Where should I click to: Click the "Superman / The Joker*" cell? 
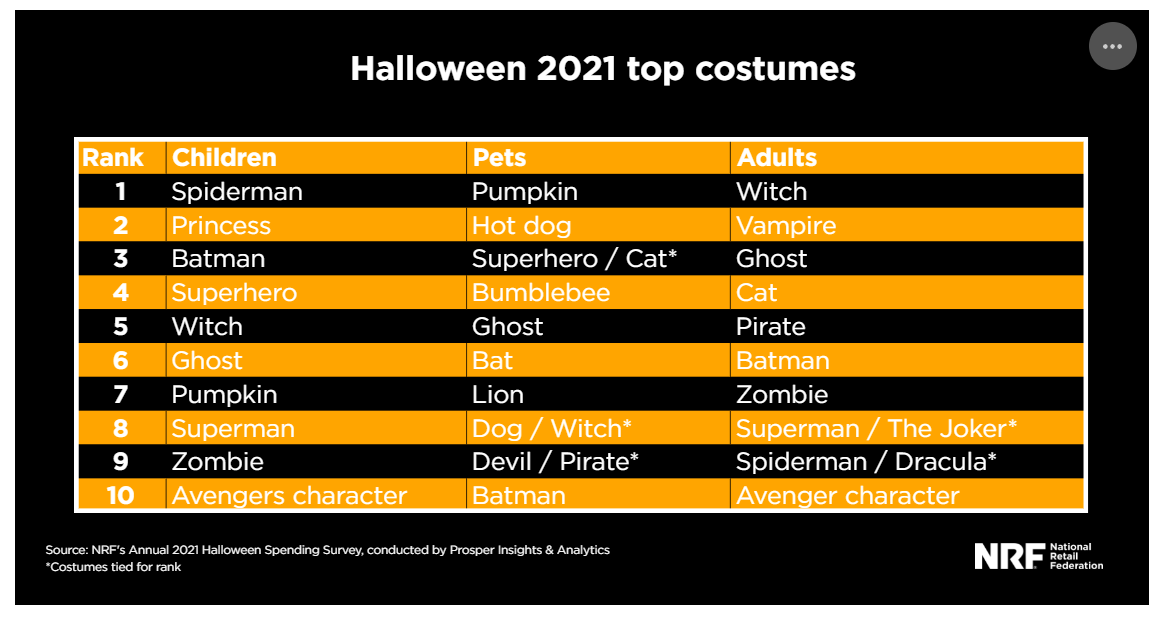click(x=876, y=428)
